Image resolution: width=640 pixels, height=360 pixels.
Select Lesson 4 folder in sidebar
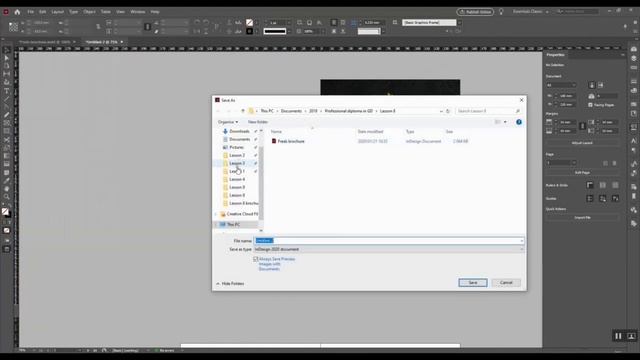click(237, 179)
